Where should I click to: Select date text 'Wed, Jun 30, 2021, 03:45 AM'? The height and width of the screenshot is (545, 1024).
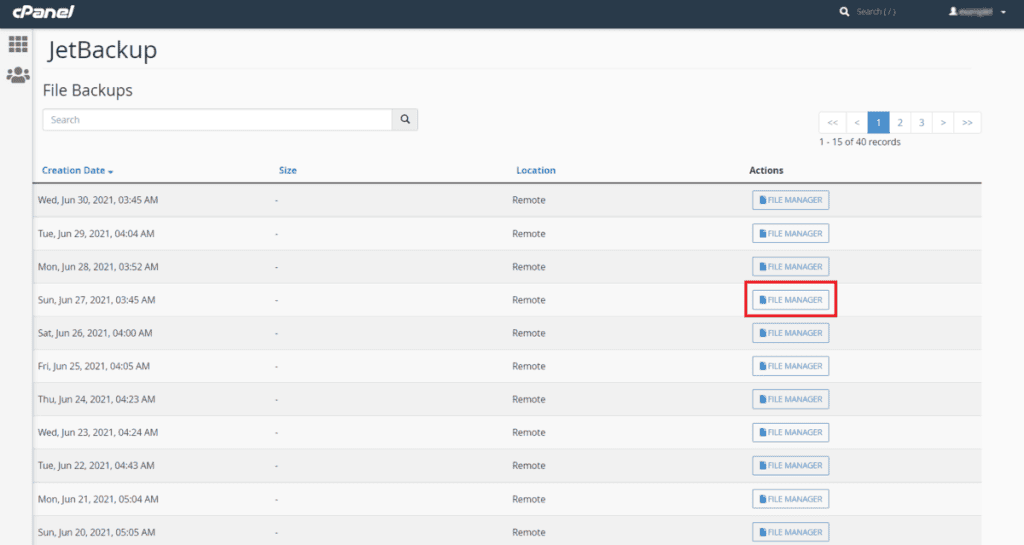(98, 200)
